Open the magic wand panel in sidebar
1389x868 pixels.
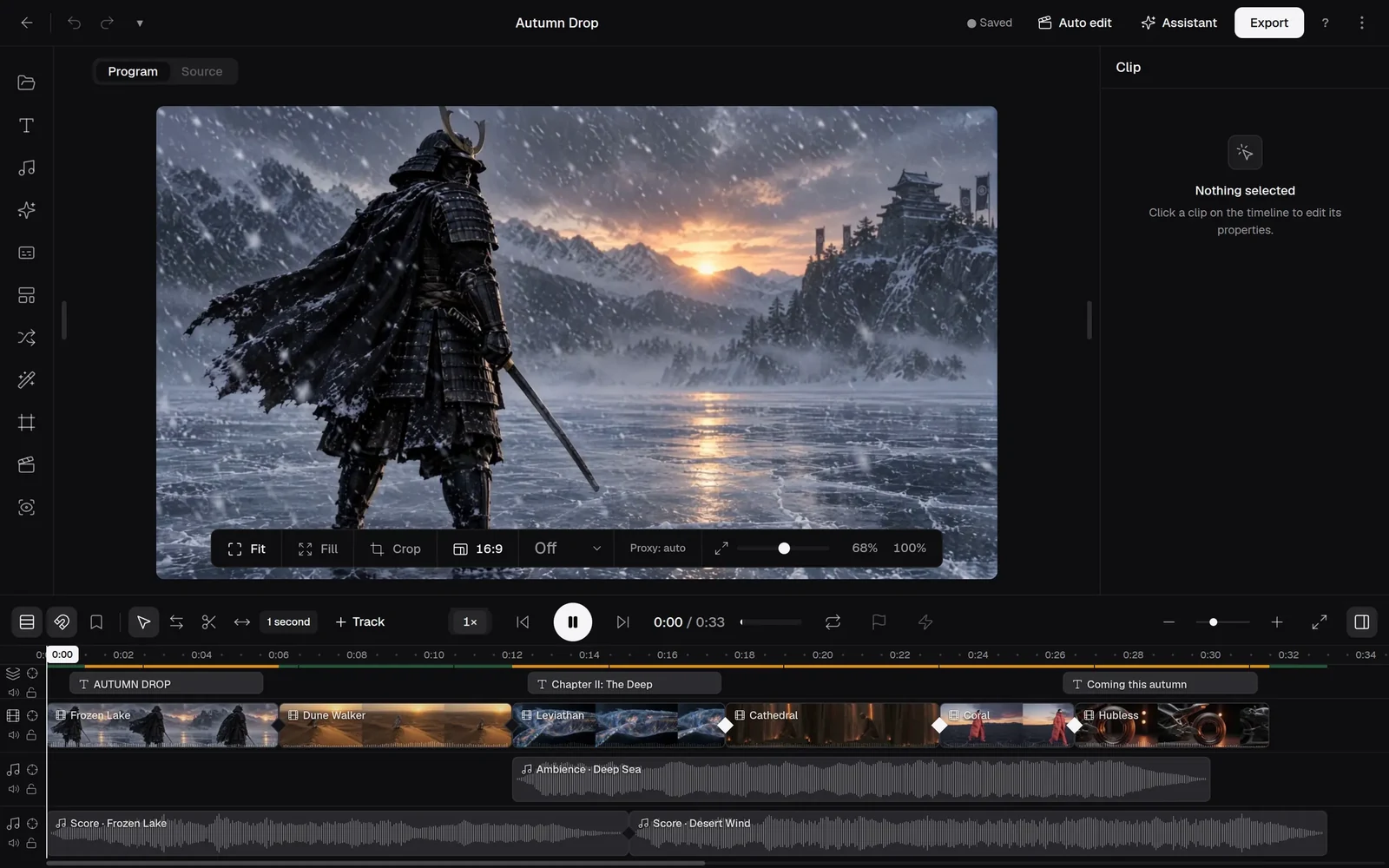click(26, 379)
